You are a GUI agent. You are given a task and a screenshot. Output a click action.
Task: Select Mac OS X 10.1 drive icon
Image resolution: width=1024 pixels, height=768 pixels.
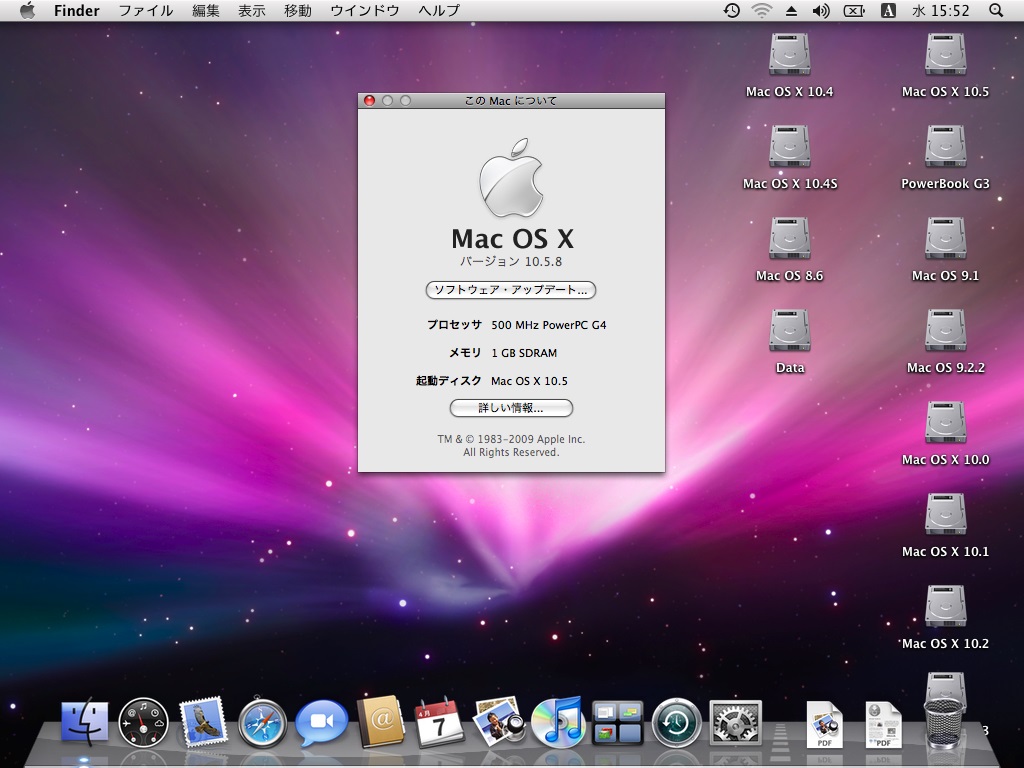[945, 515]
